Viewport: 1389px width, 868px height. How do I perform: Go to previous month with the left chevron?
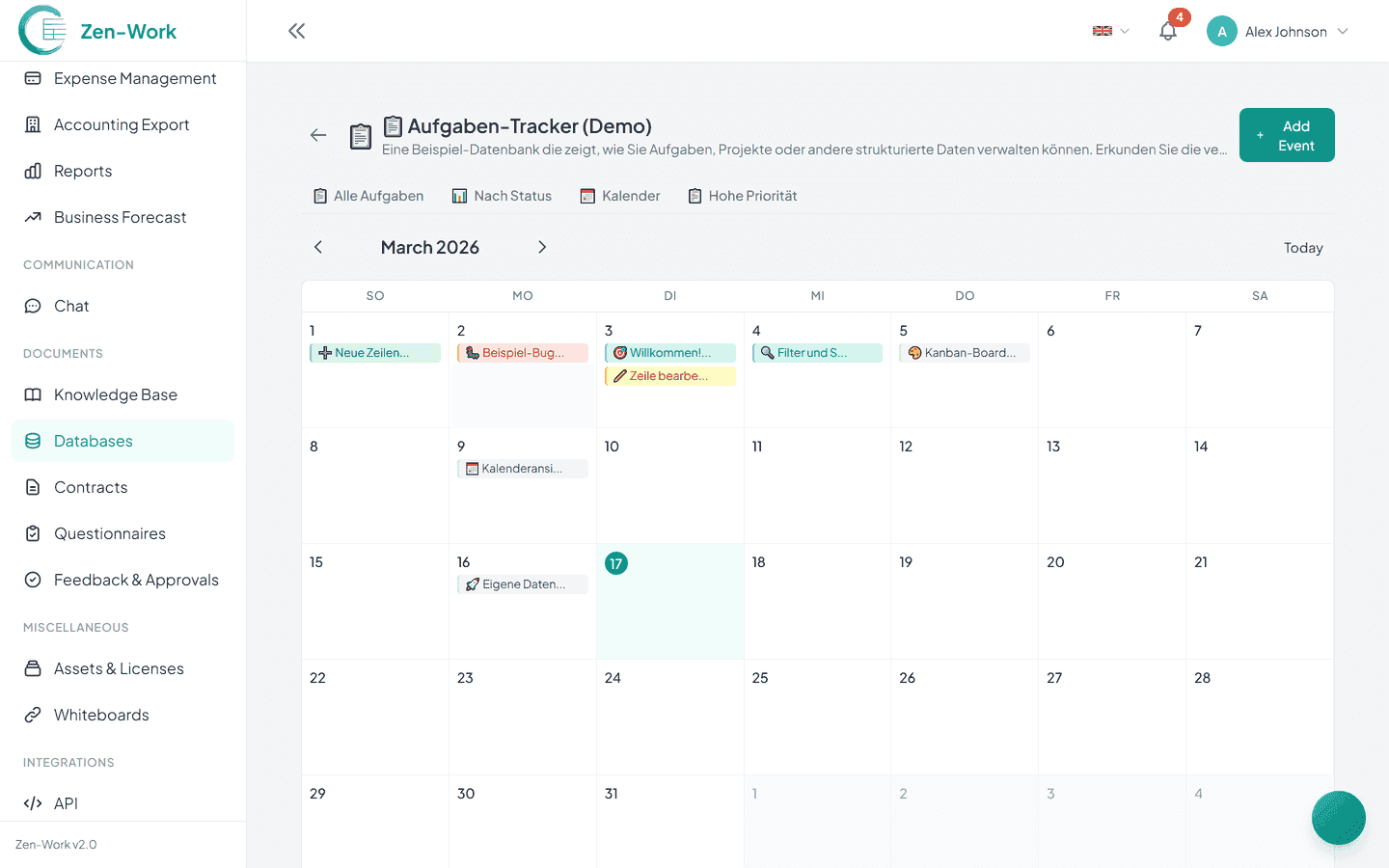point(318,247)
